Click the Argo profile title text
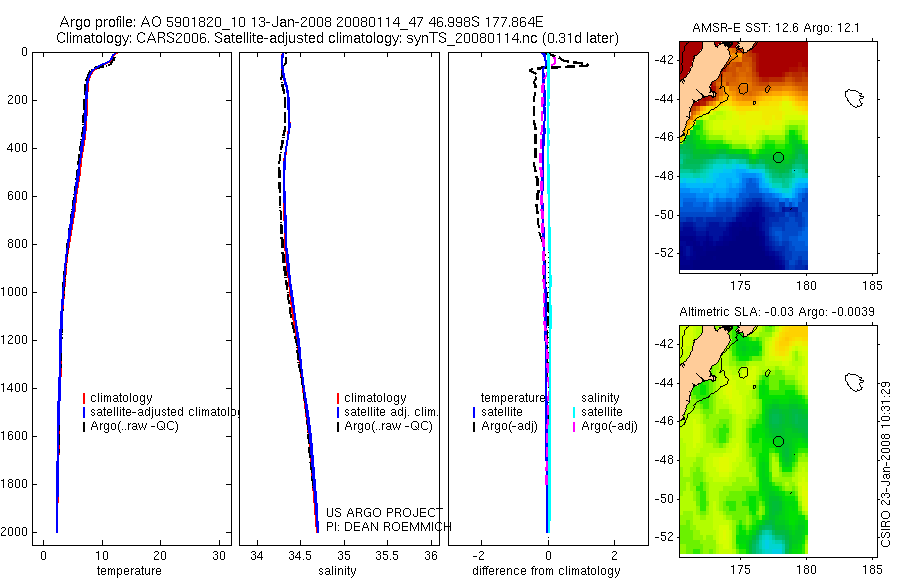This screenshot has width=900, height=580. [x=301, y=22]
